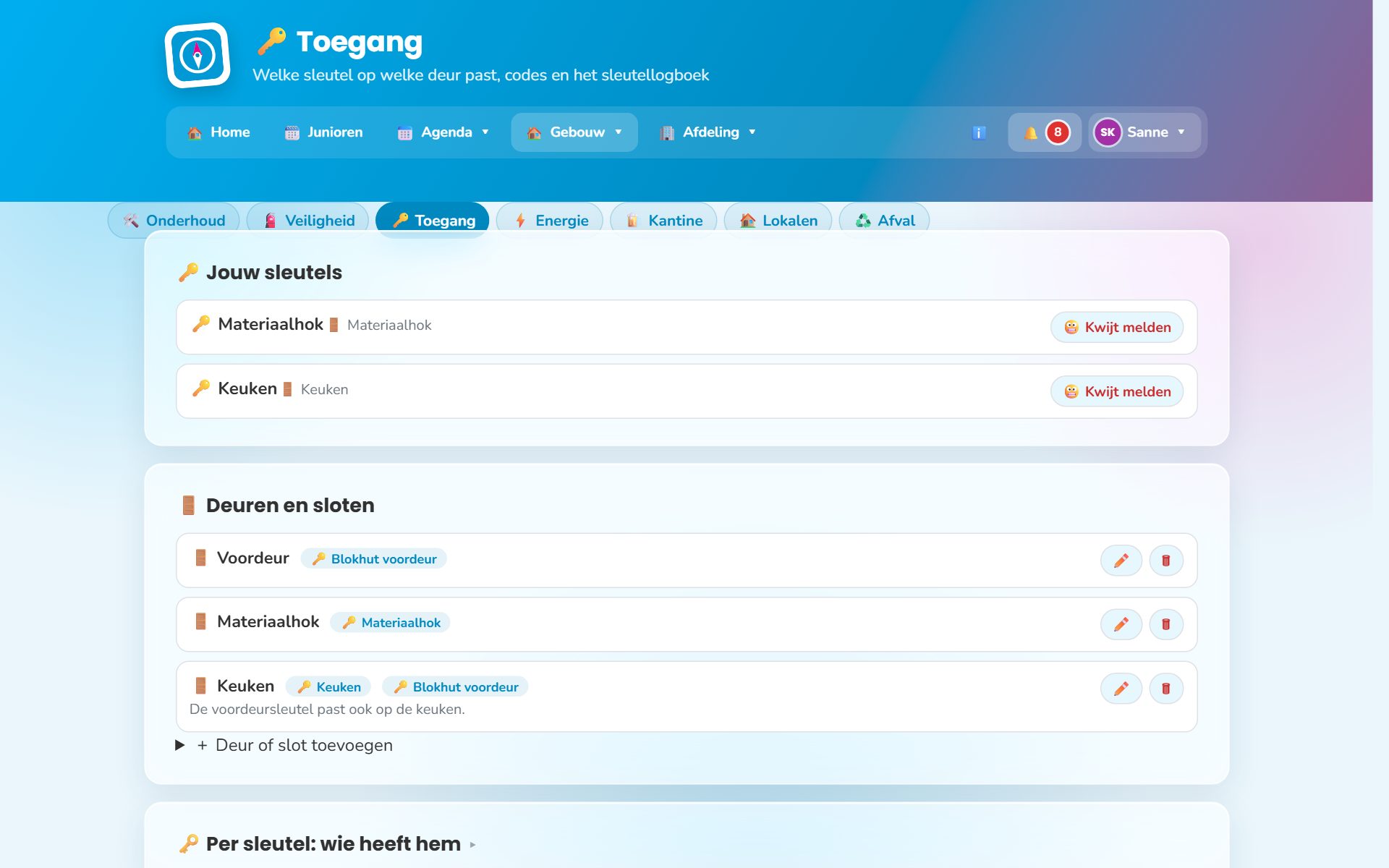The image size is (1389, 868).
Task: Delete the Voordeur door entry
Action: coord(1165,561)
